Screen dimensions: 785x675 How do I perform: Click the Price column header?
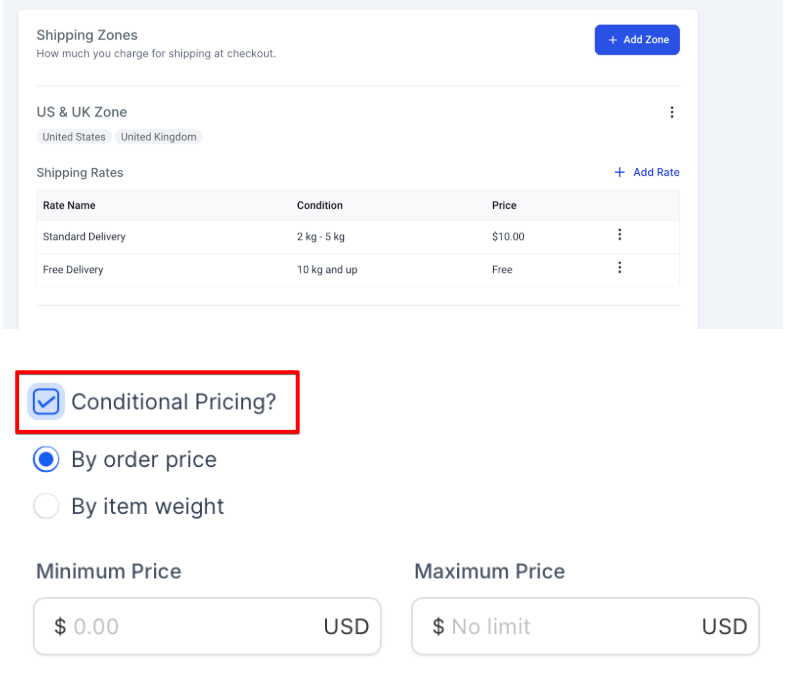click(x=504, y=205)
